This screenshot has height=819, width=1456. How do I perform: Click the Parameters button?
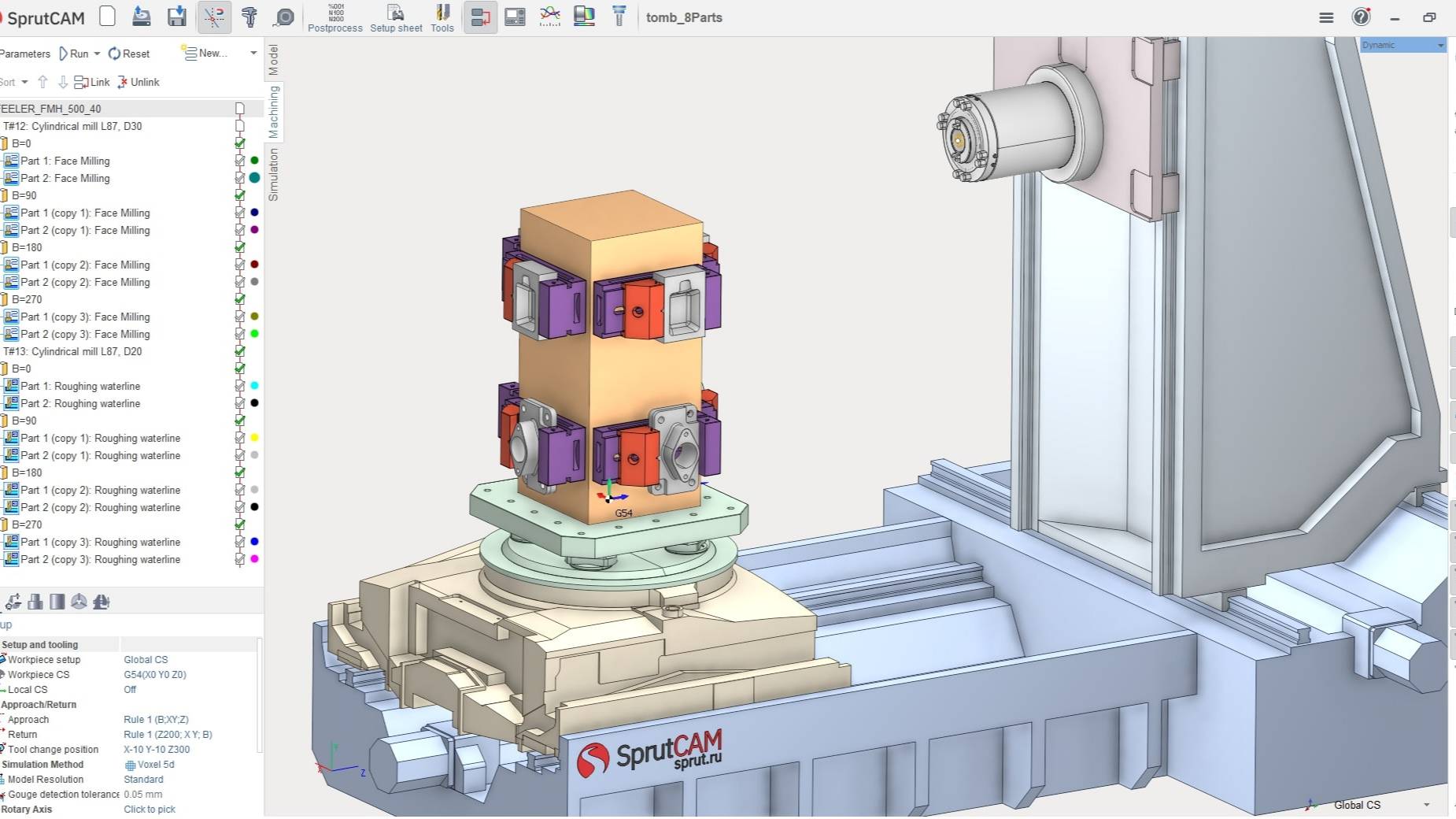[x=24, y=54]
